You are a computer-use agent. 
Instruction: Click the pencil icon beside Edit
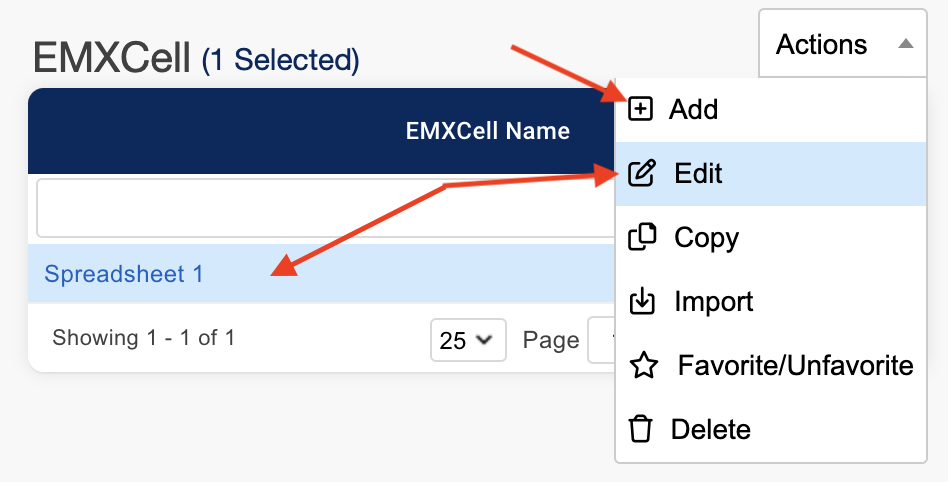[642, 174]
